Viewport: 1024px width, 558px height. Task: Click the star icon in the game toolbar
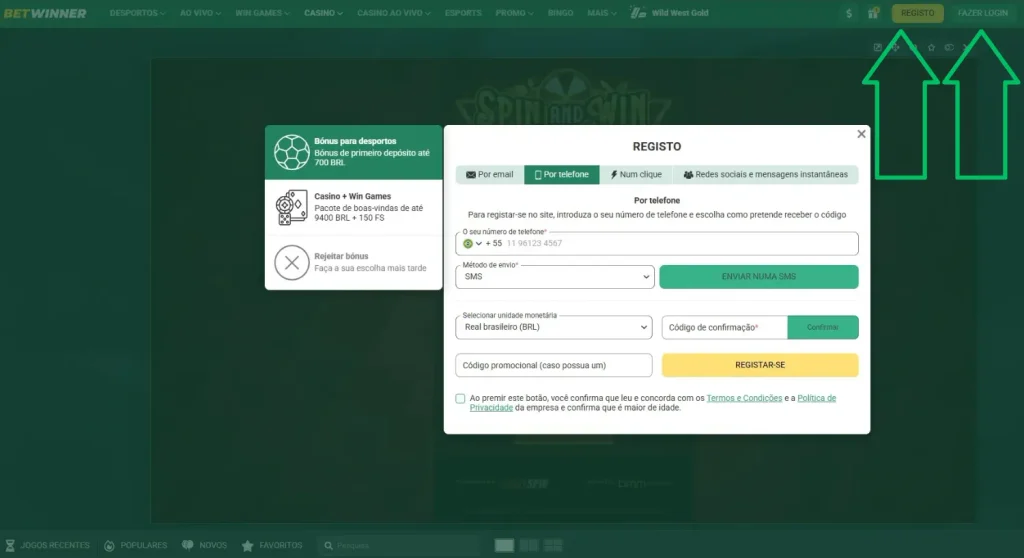[931, 47]
